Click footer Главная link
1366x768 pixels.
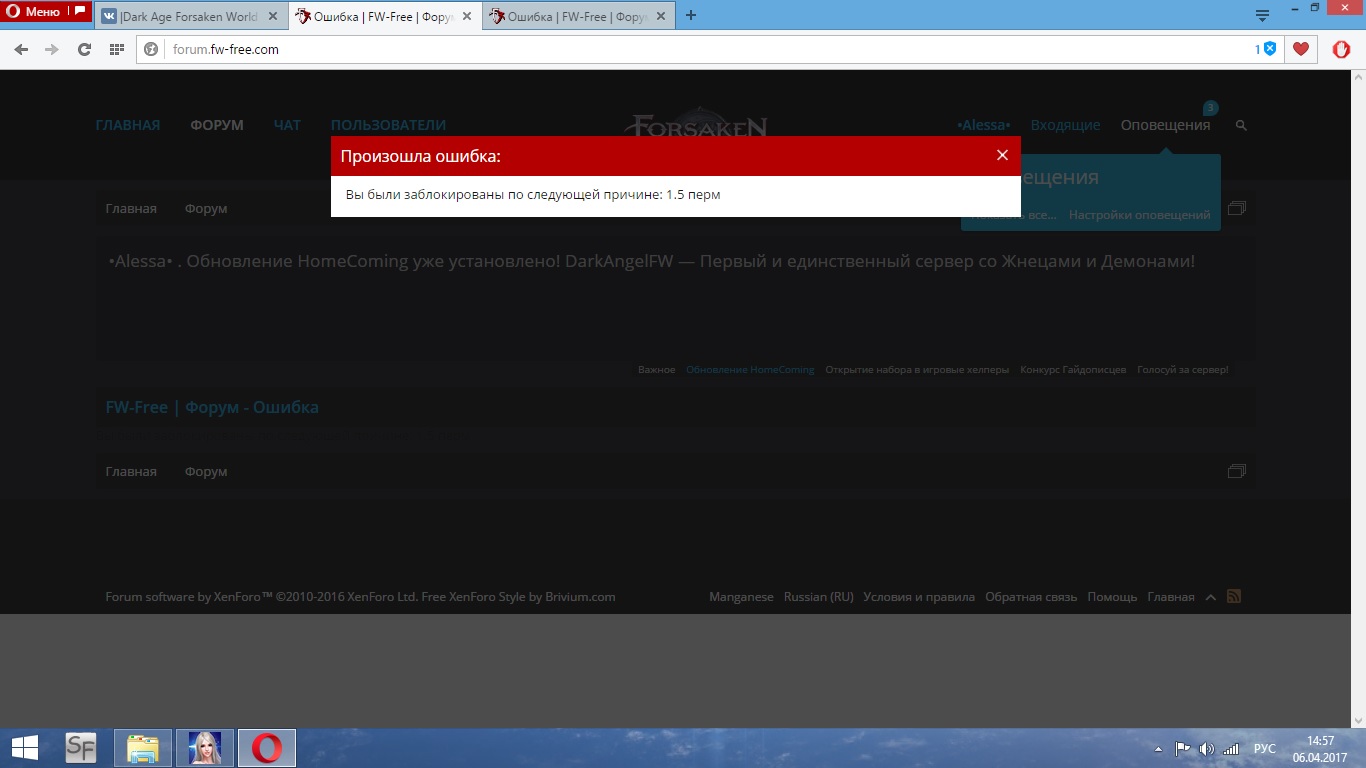click(x=1171, y=597)
